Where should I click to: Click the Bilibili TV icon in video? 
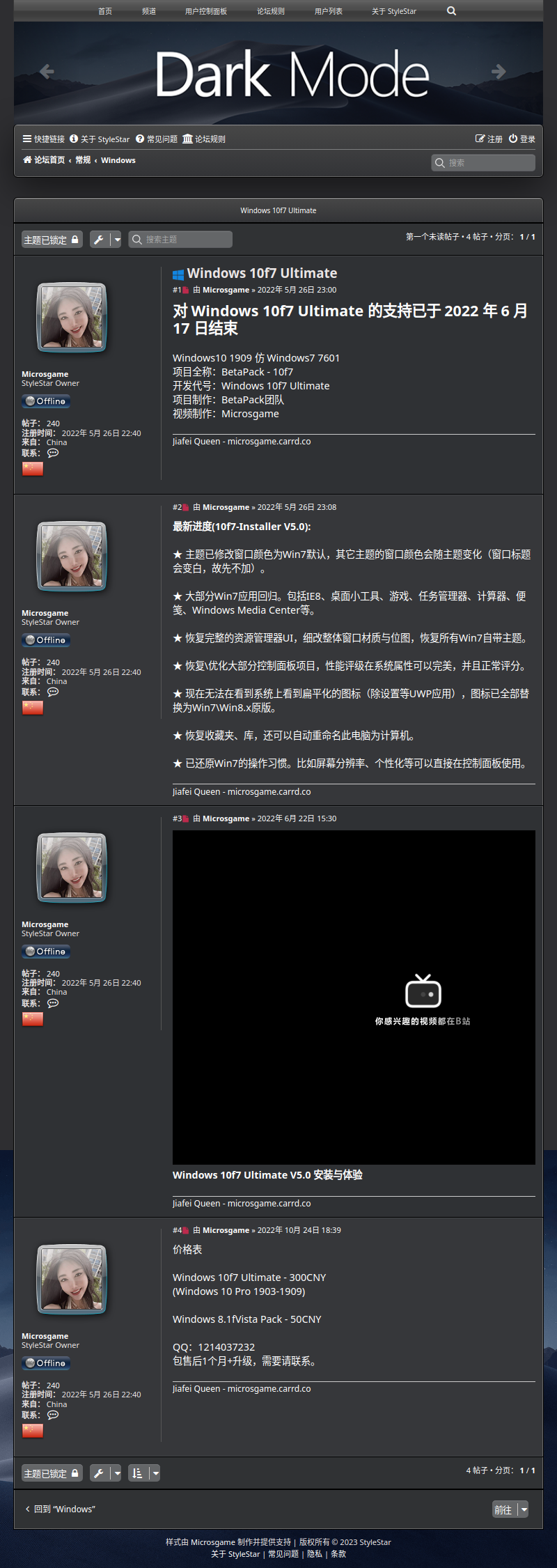[x=423, y=991]
